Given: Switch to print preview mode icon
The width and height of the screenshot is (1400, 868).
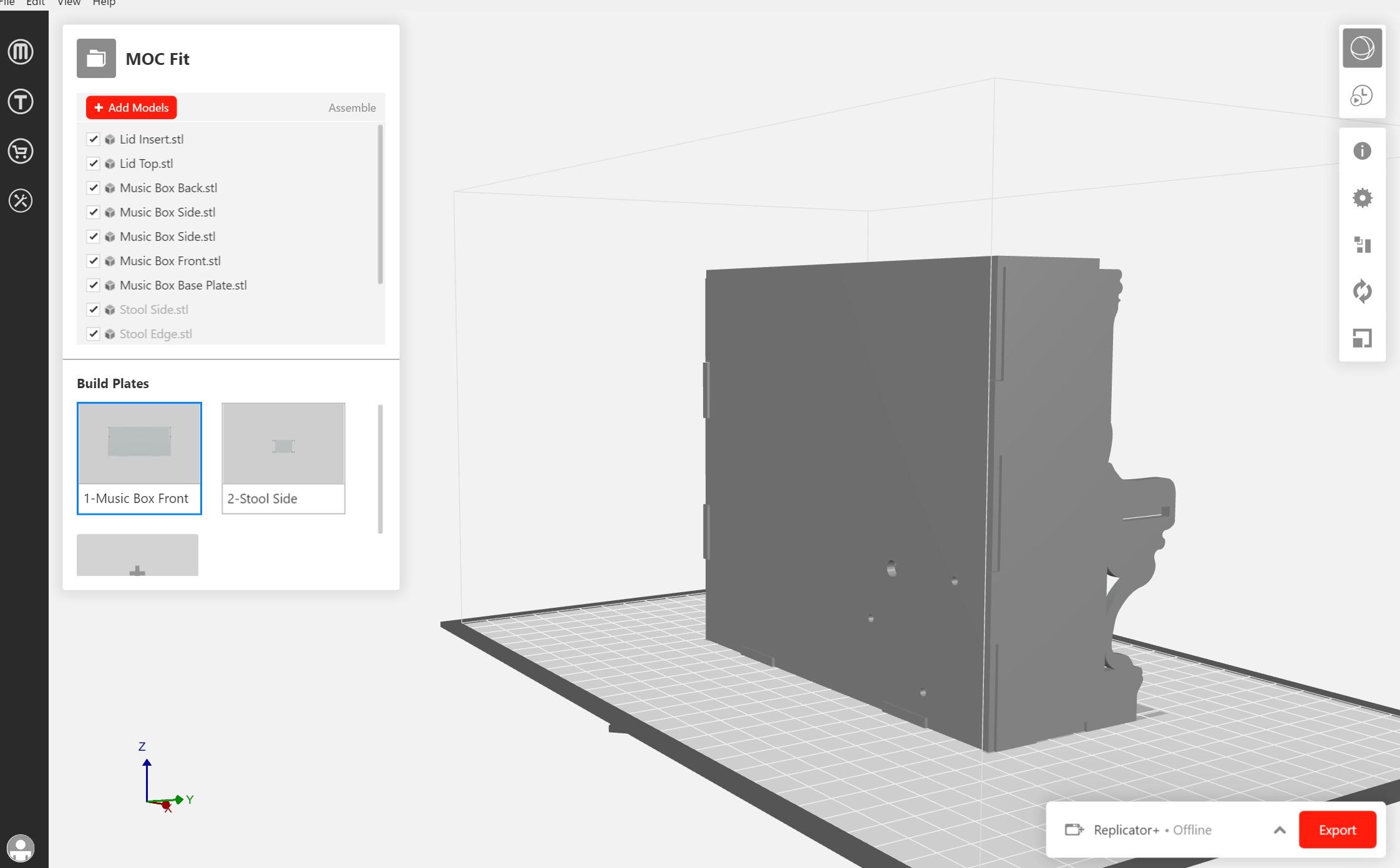Looking at the screenshot, I should coord(1361,96).
